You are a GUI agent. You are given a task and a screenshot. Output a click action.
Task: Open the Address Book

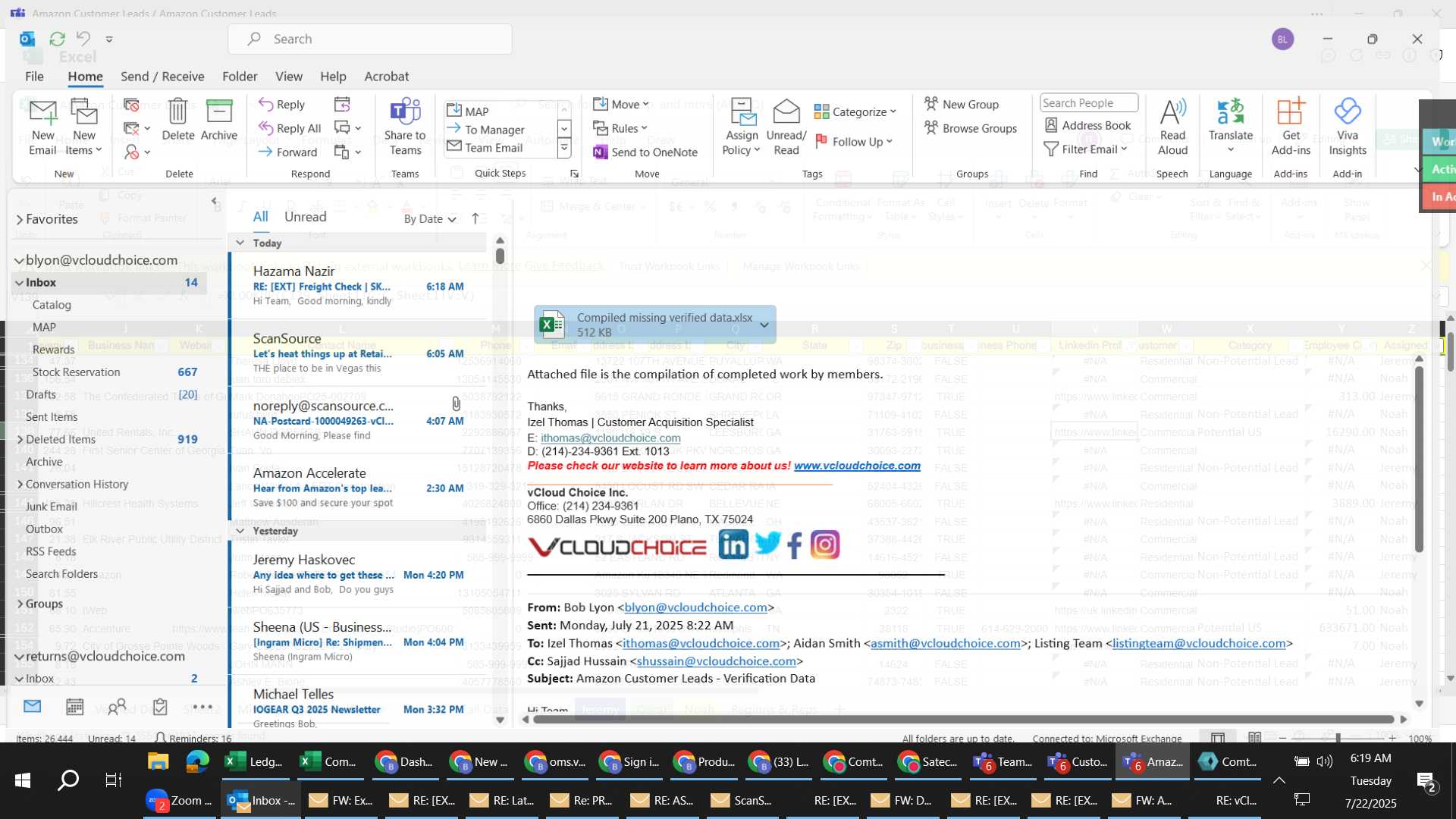point(1087,125)
